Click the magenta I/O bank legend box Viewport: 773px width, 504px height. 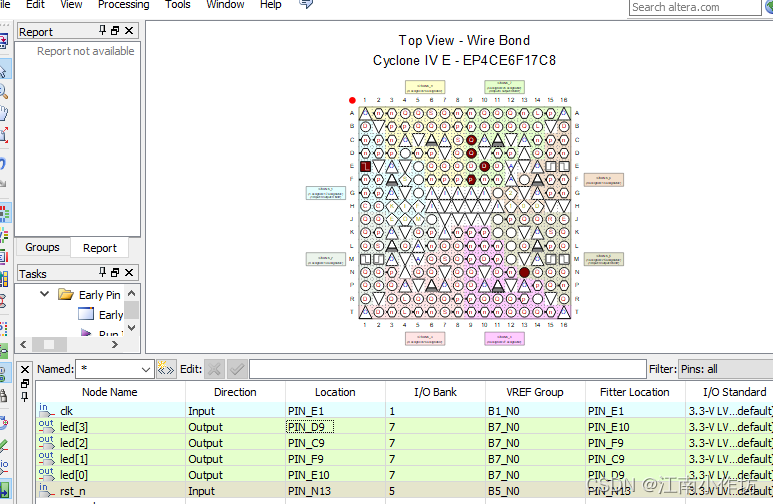click(x=504, y=339)
